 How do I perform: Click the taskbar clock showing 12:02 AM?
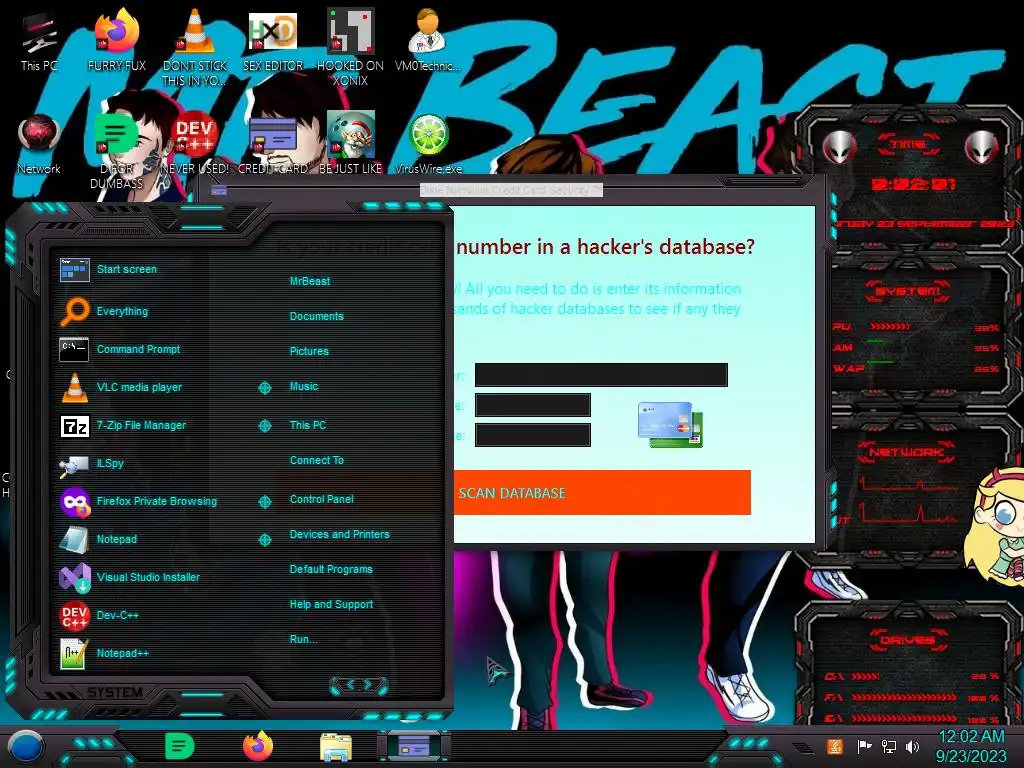coord(971,746)
